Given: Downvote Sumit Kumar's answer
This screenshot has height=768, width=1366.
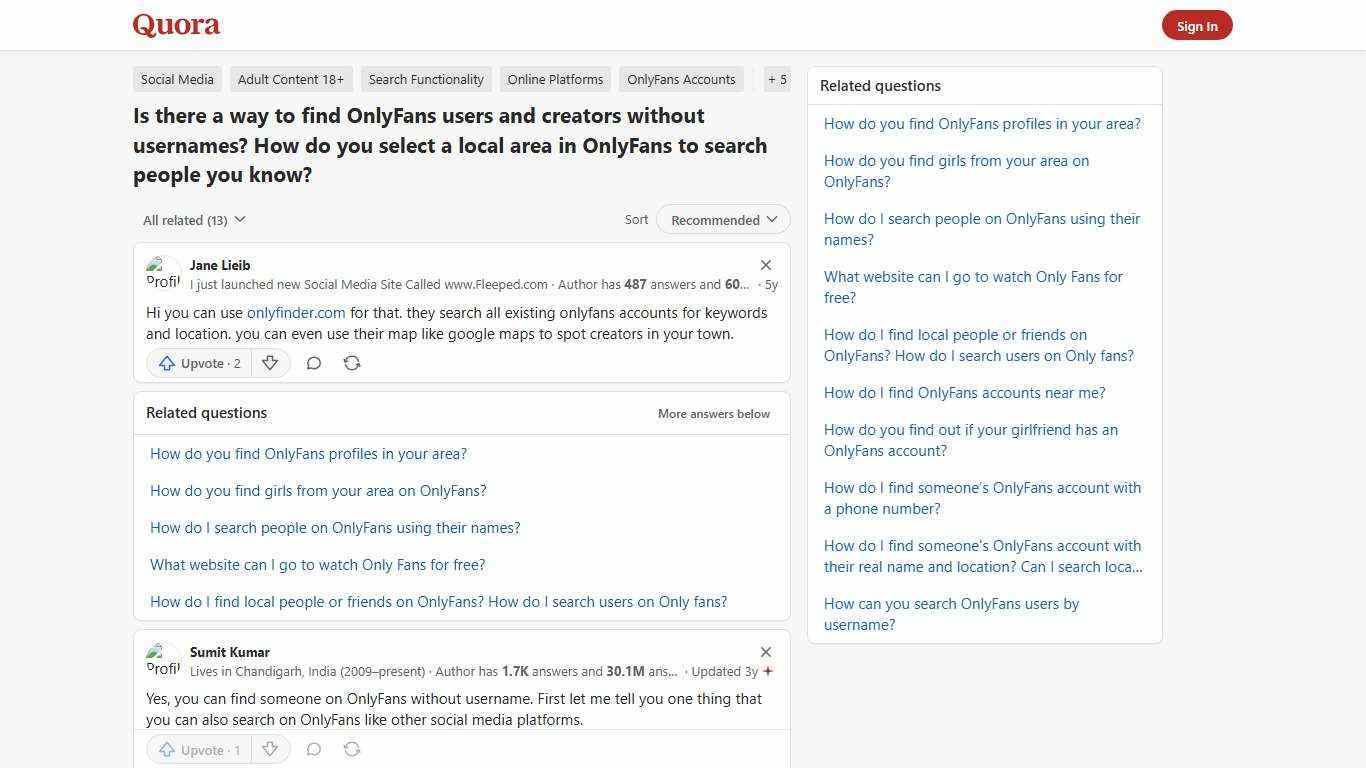Looking at the screenshot, I should [x=270, y=749].
